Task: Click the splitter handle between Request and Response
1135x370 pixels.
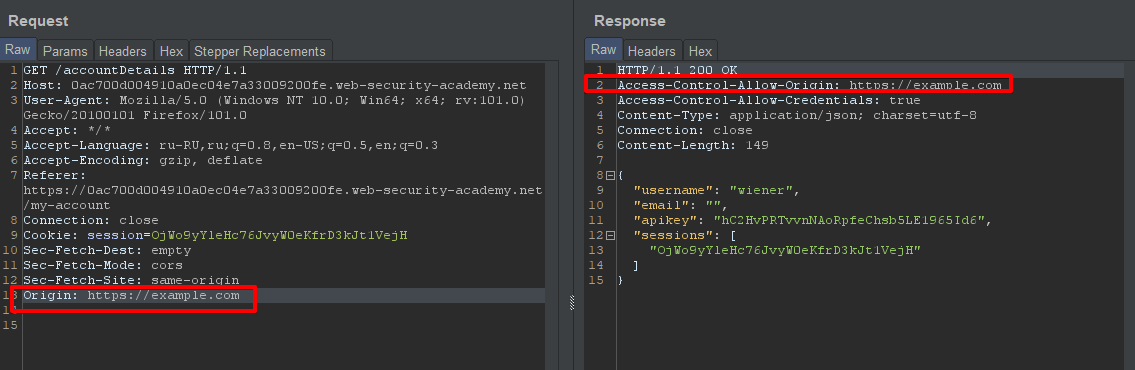Action: coord(572,302)
